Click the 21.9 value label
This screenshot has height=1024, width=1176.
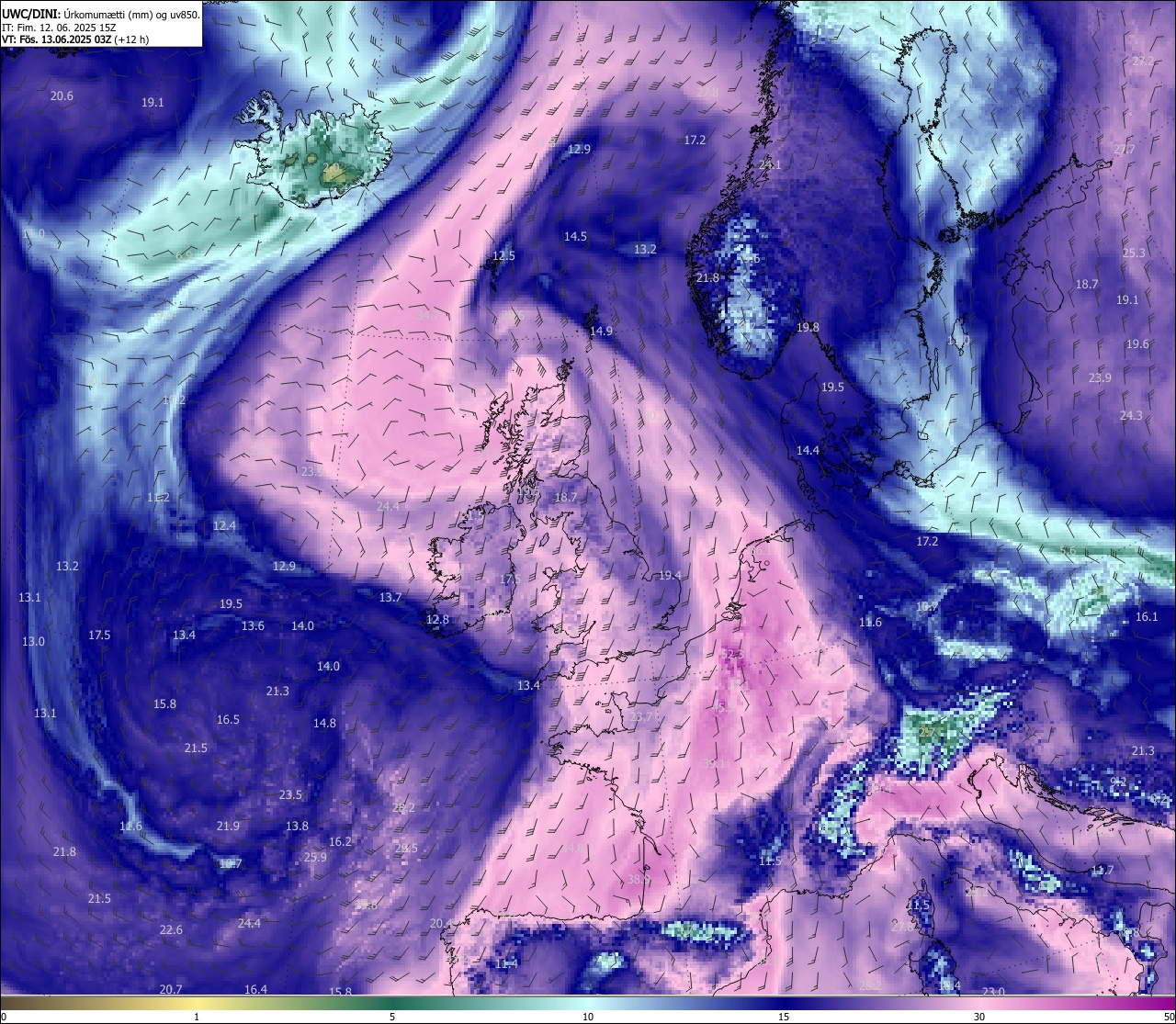(228, 826)
